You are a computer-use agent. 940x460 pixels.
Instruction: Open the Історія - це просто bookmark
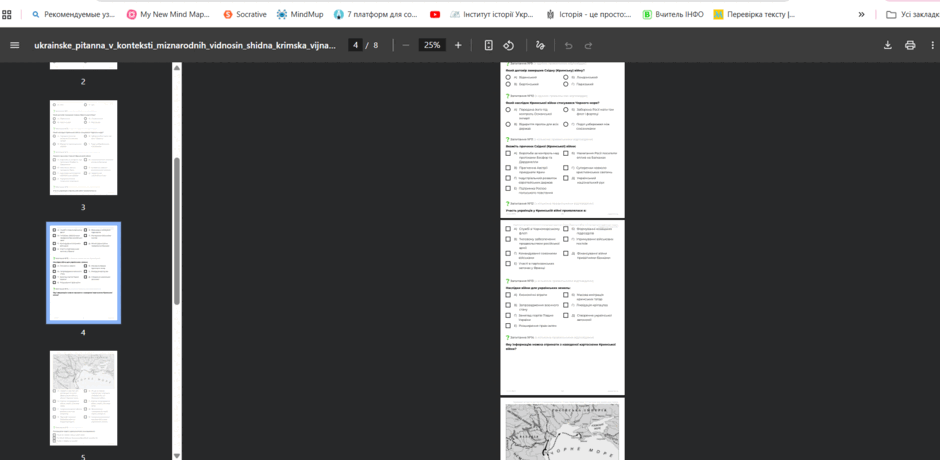click(588, 14)
